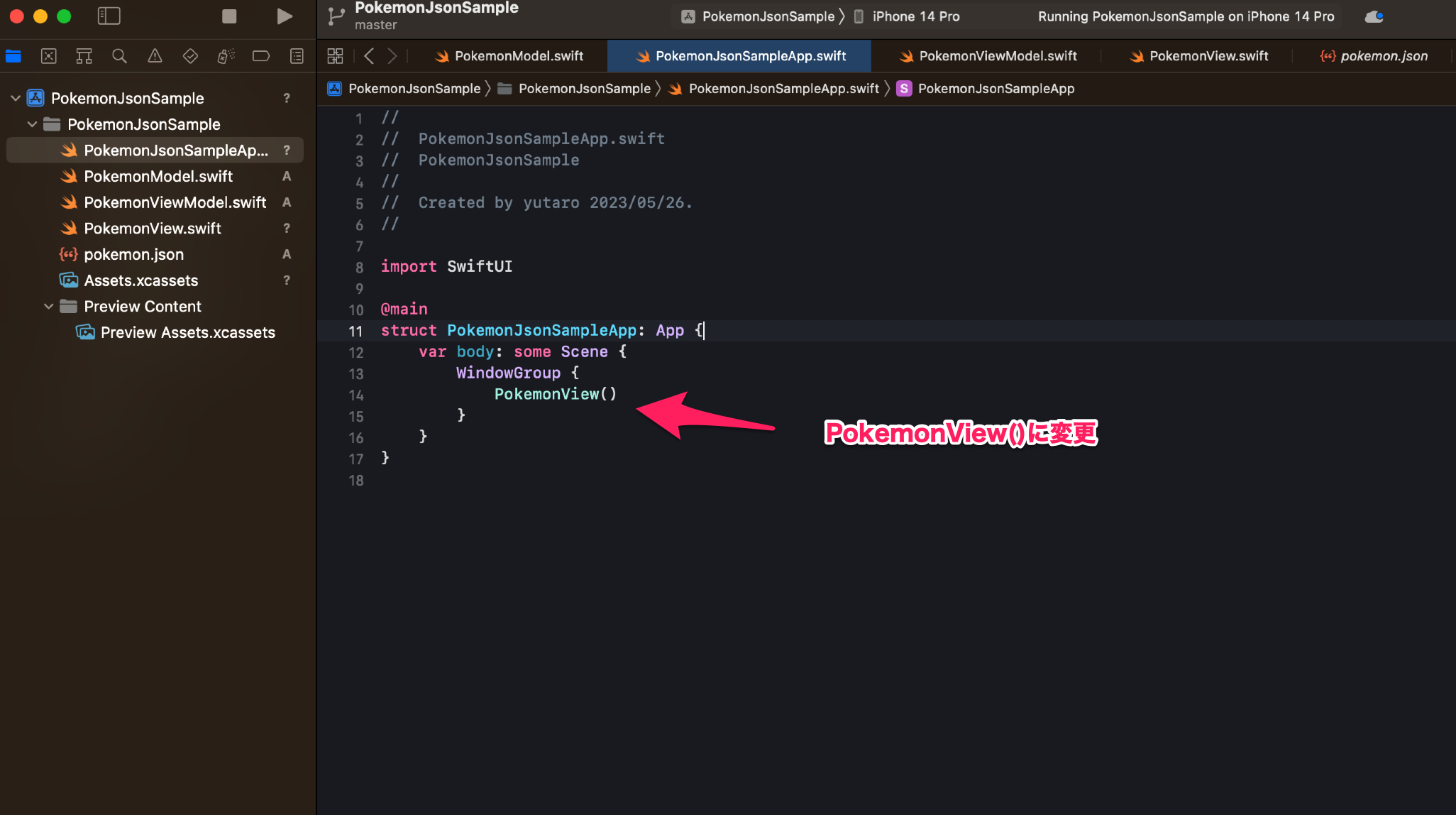Click the PokemonJsonSampleApp struct breadcrumb

click(x=995, y=89)
